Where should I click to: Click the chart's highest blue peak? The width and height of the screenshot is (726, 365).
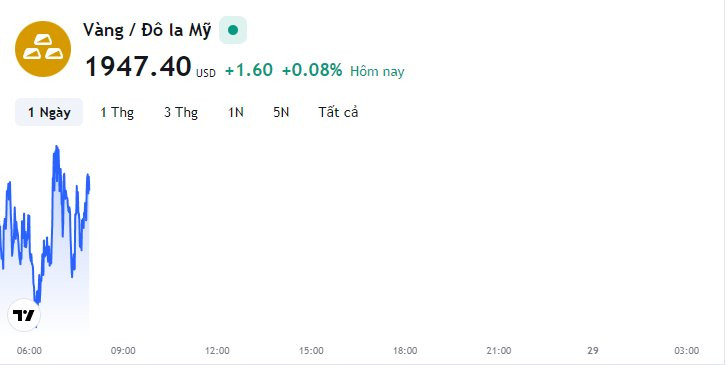[x=56, y=147]
